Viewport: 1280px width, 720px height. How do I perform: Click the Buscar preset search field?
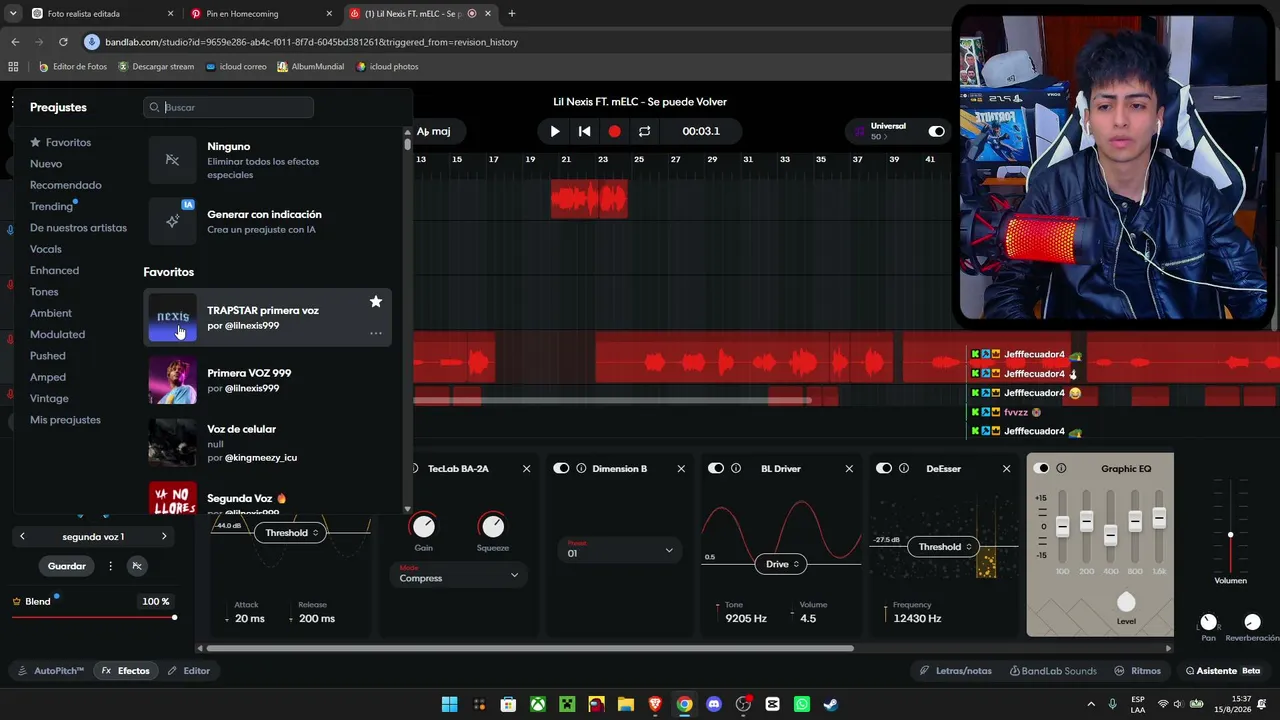coord(229,107)
